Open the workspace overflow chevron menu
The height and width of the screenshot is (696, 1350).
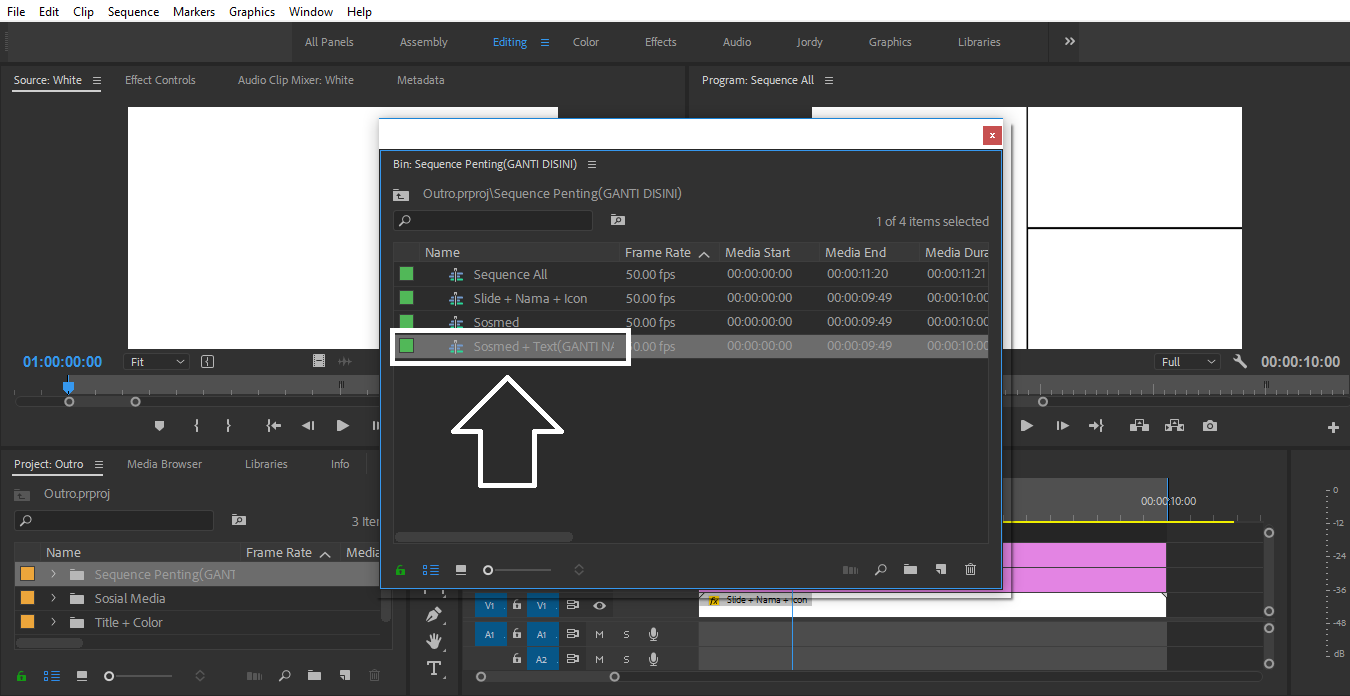point(1070,41)
